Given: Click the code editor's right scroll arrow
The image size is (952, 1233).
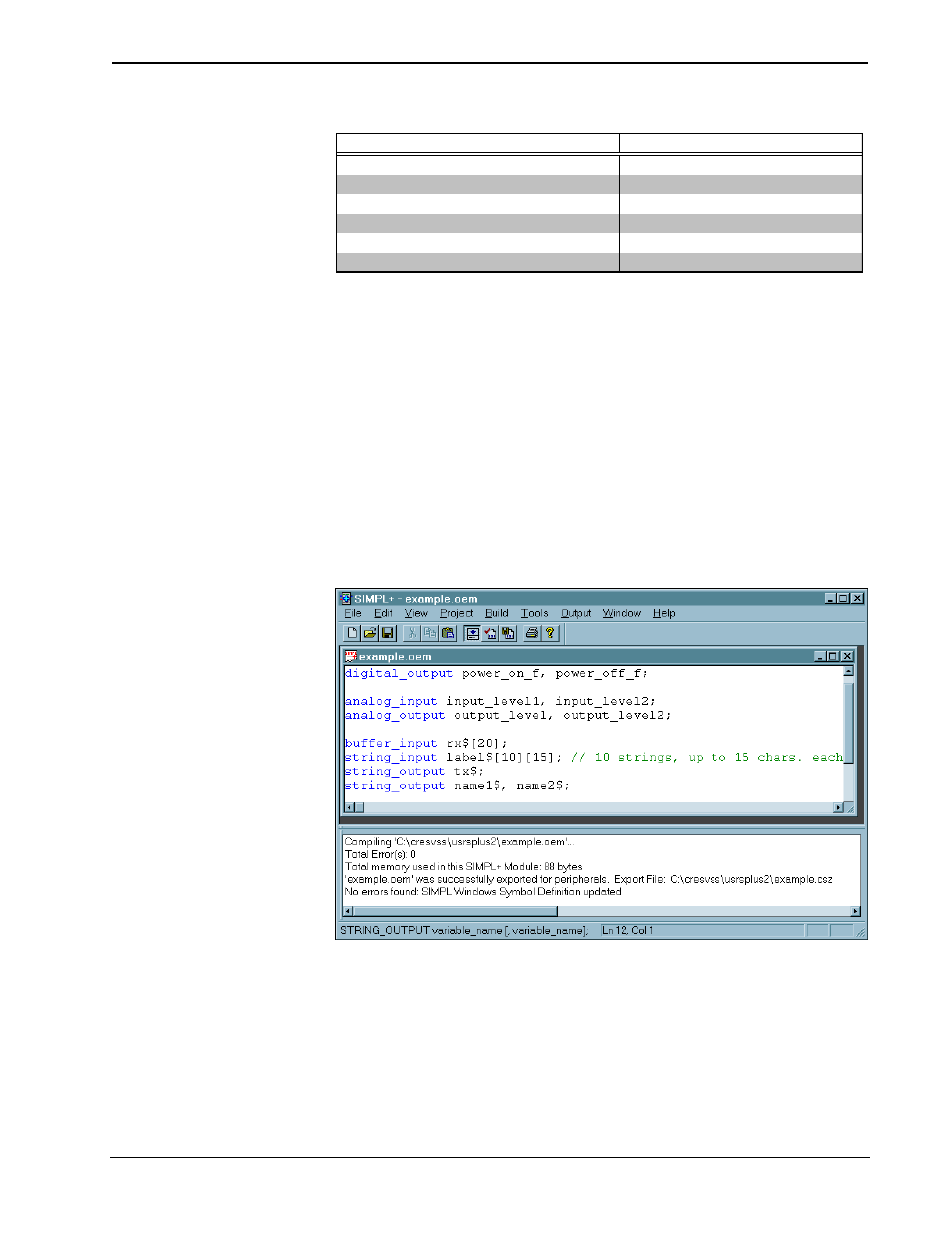Looking at the screenshot, I should [838, 807].
